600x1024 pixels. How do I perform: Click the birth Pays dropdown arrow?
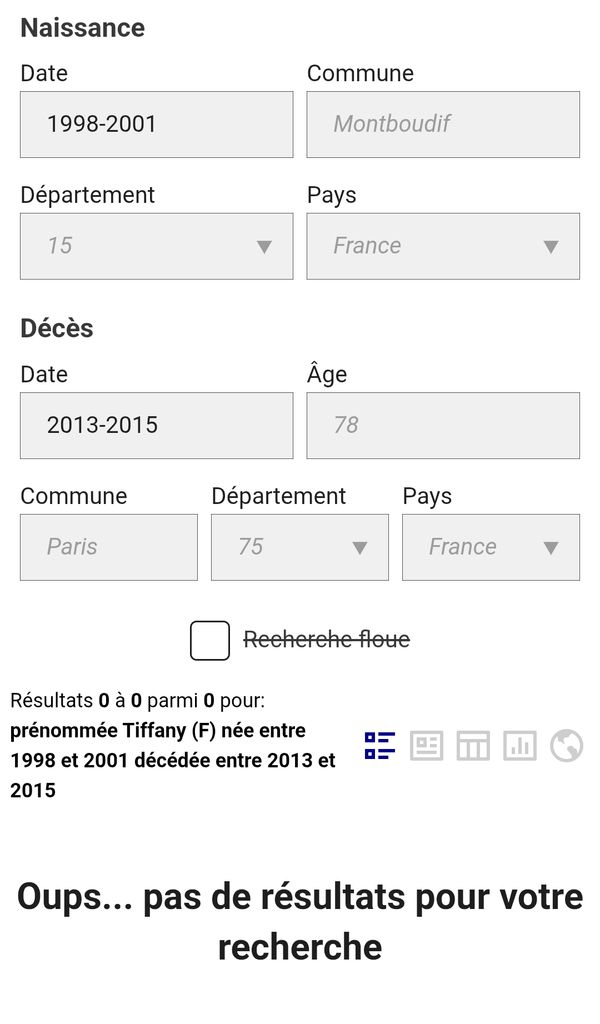click(551, 247)
